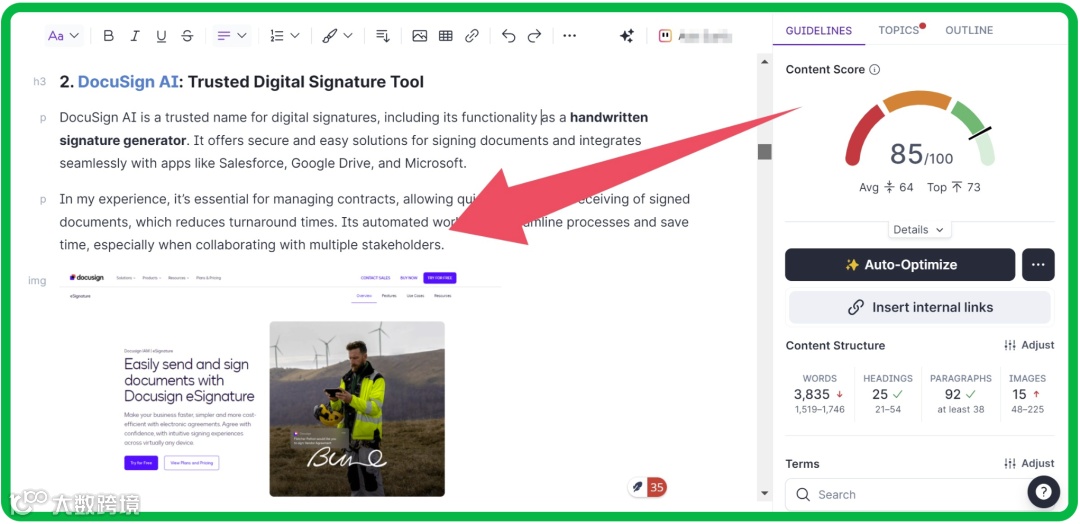The image size is (1080, 524).
Task: Click the clear formatting icon
Action: (x=383, y=36)
